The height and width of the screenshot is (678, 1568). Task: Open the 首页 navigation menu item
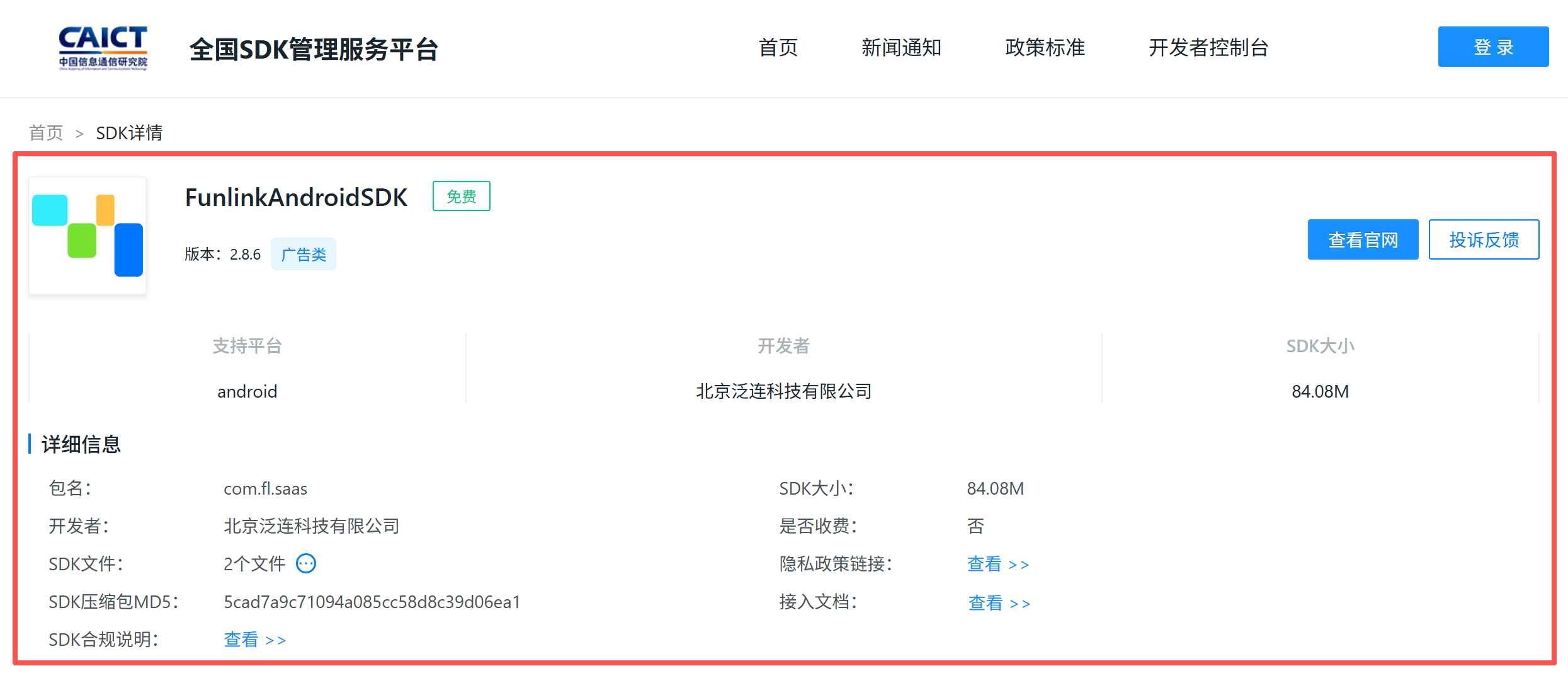(x=778, y=48)
